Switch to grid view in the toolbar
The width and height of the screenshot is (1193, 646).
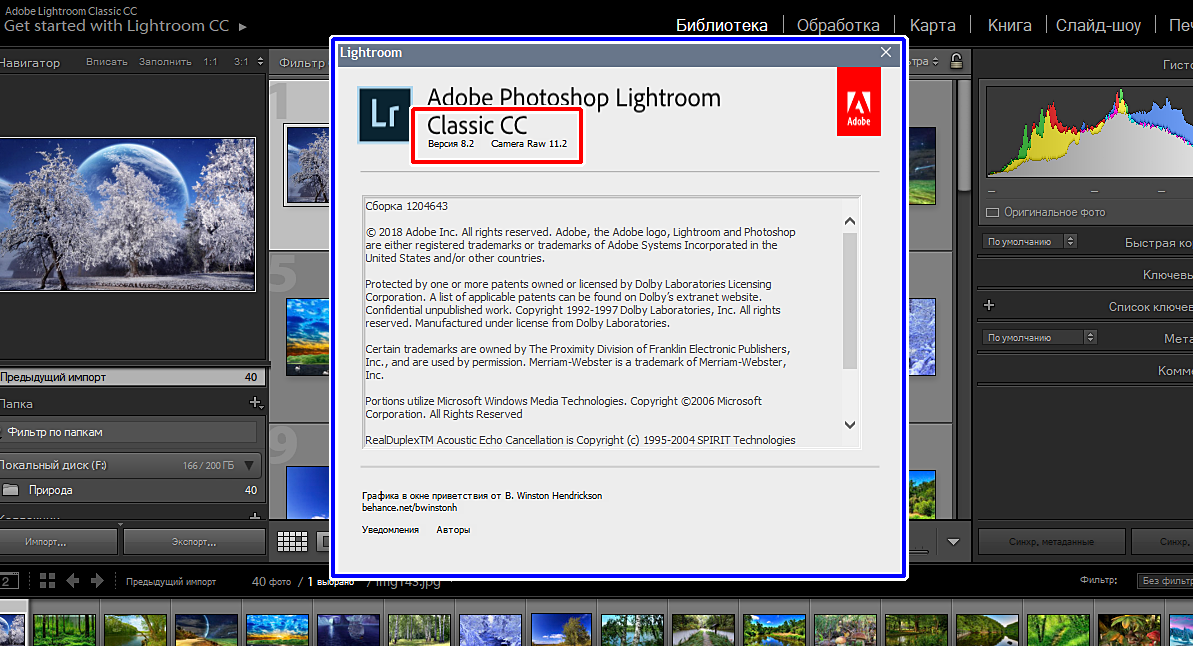[x=292, y=541]
